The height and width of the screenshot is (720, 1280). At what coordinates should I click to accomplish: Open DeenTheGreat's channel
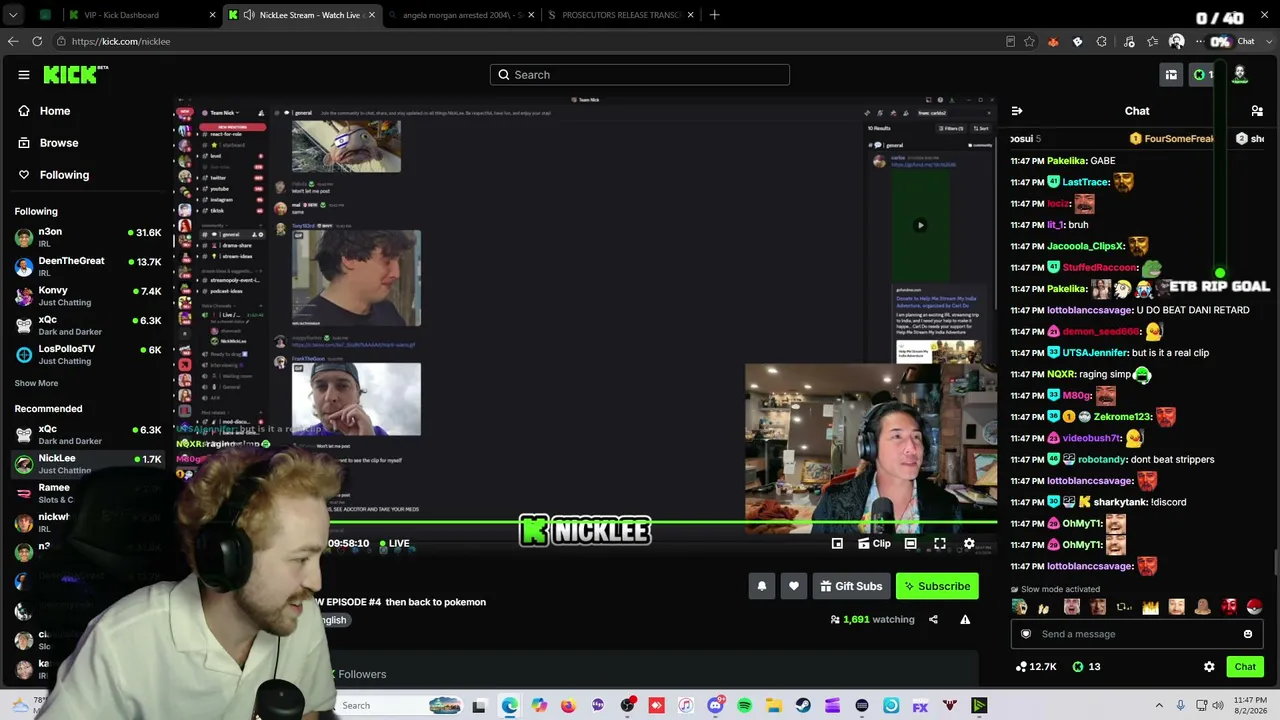pyautogui.click(x=88, y=266)
